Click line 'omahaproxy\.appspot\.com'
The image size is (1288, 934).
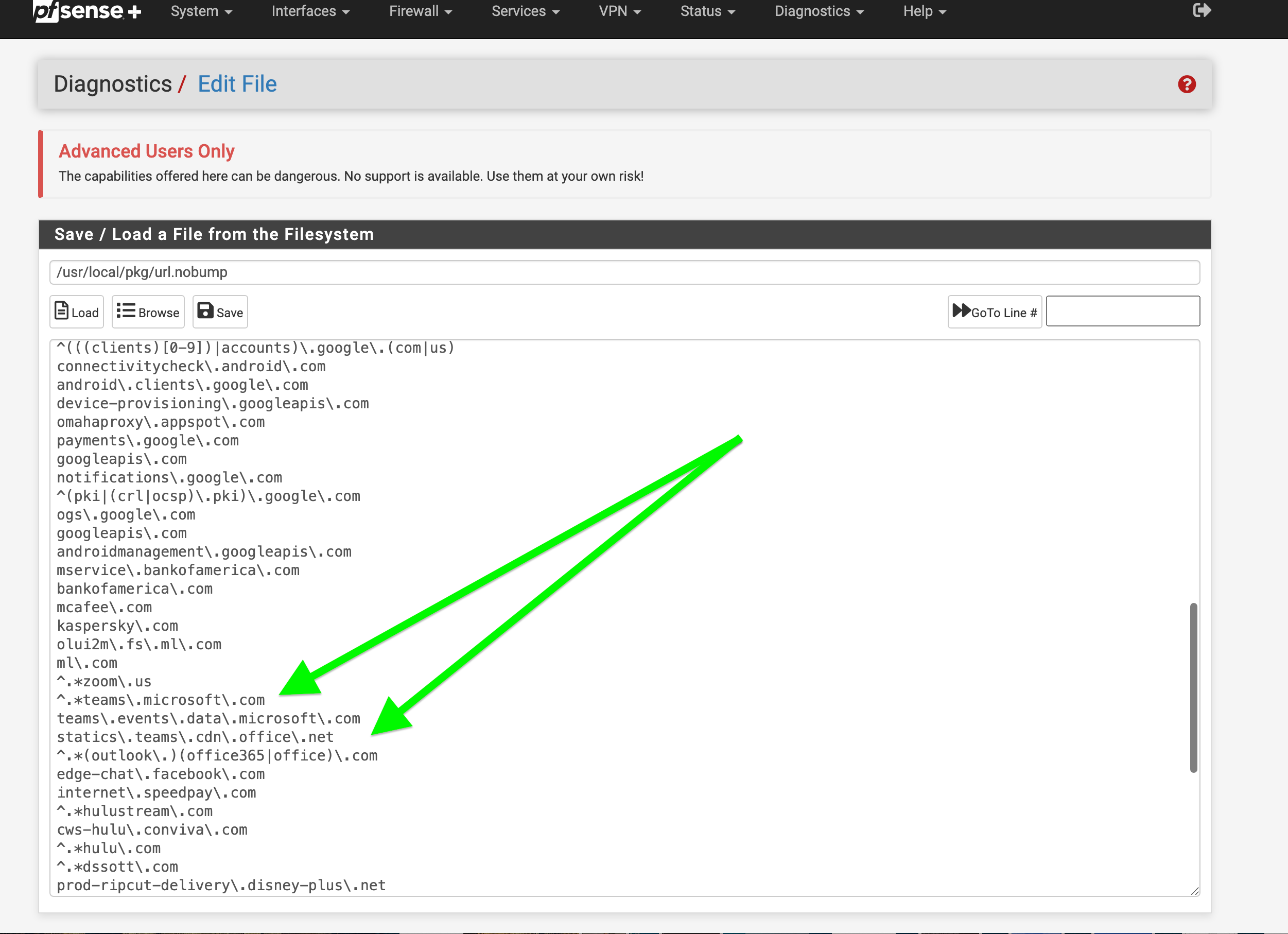[x=161, y=422]
